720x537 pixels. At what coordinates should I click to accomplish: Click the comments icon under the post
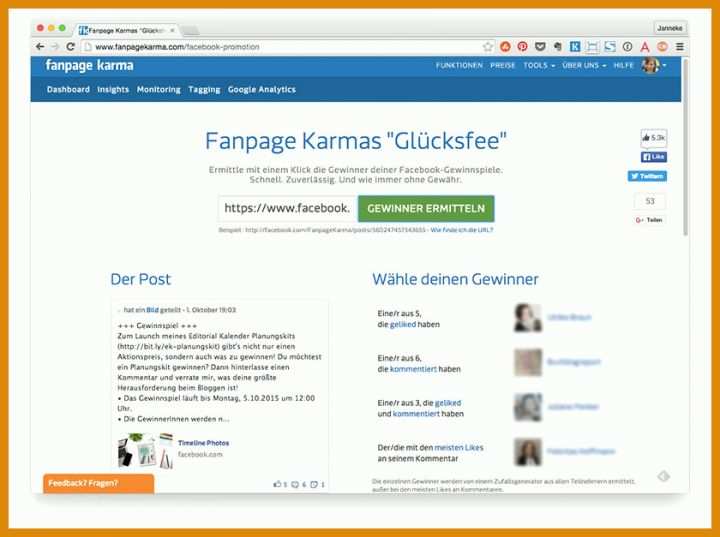(x=295, y=484)
